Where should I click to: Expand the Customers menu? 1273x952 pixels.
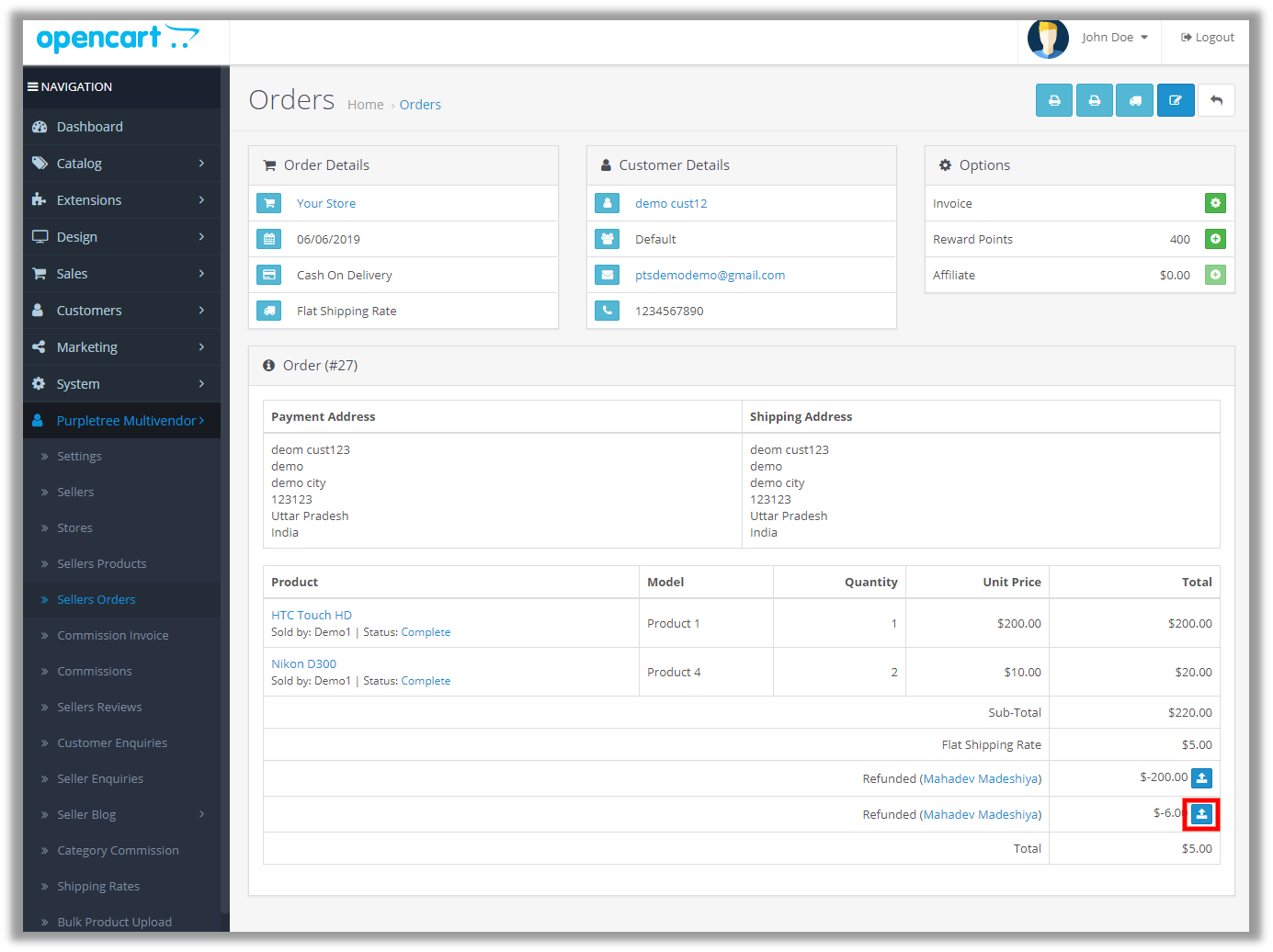121,311
